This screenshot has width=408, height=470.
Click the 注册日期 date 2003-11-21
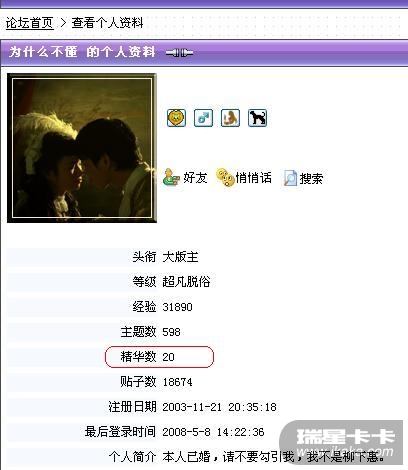[x=192, y=407]
